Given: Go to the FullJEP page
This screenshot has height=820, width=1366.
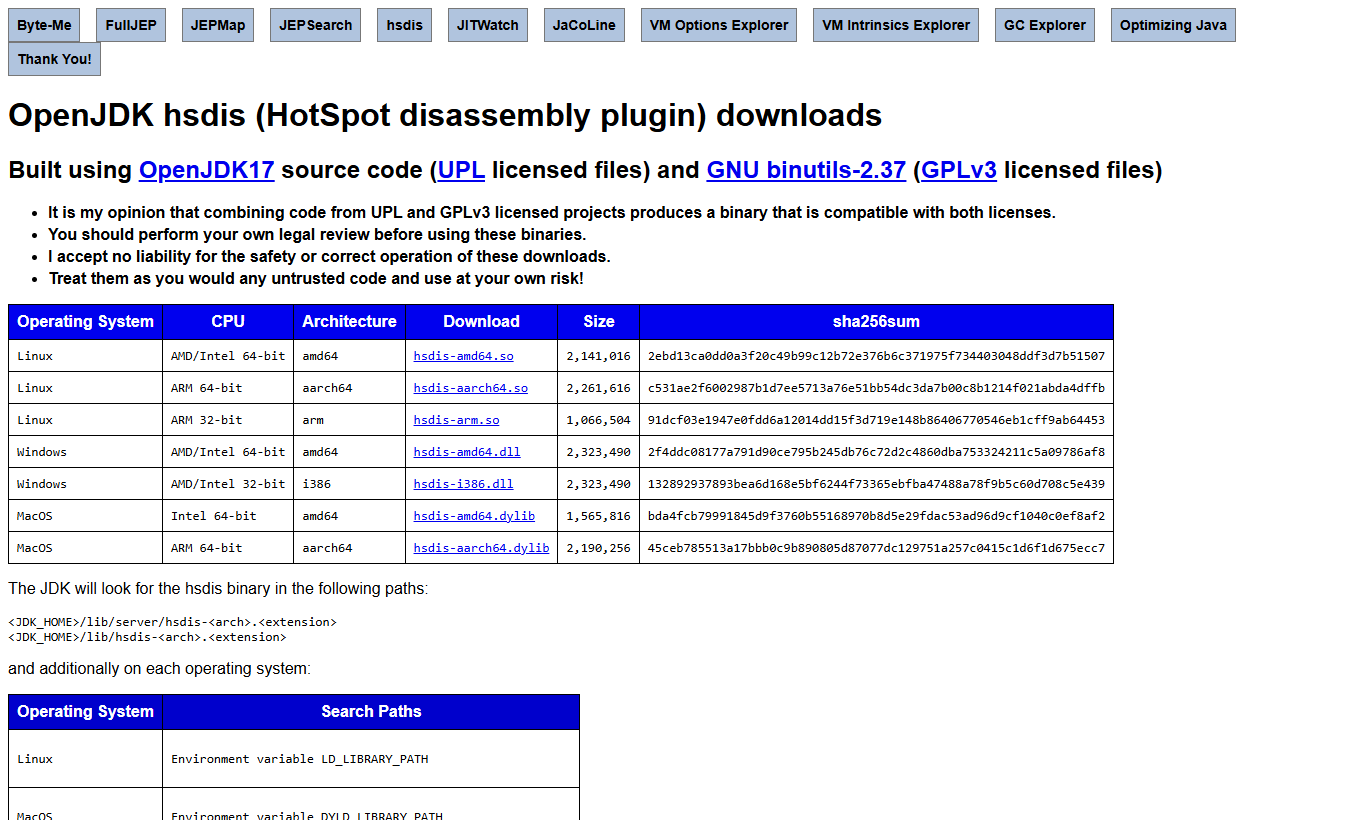Looking at the screenshot, I should 131,25.
